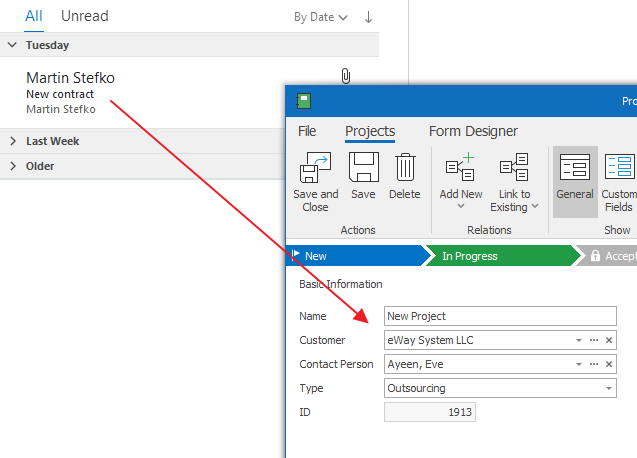This screenshot has width=637, height=458.
Task: Clear the Customer field with the X
Action: (608, 340)
